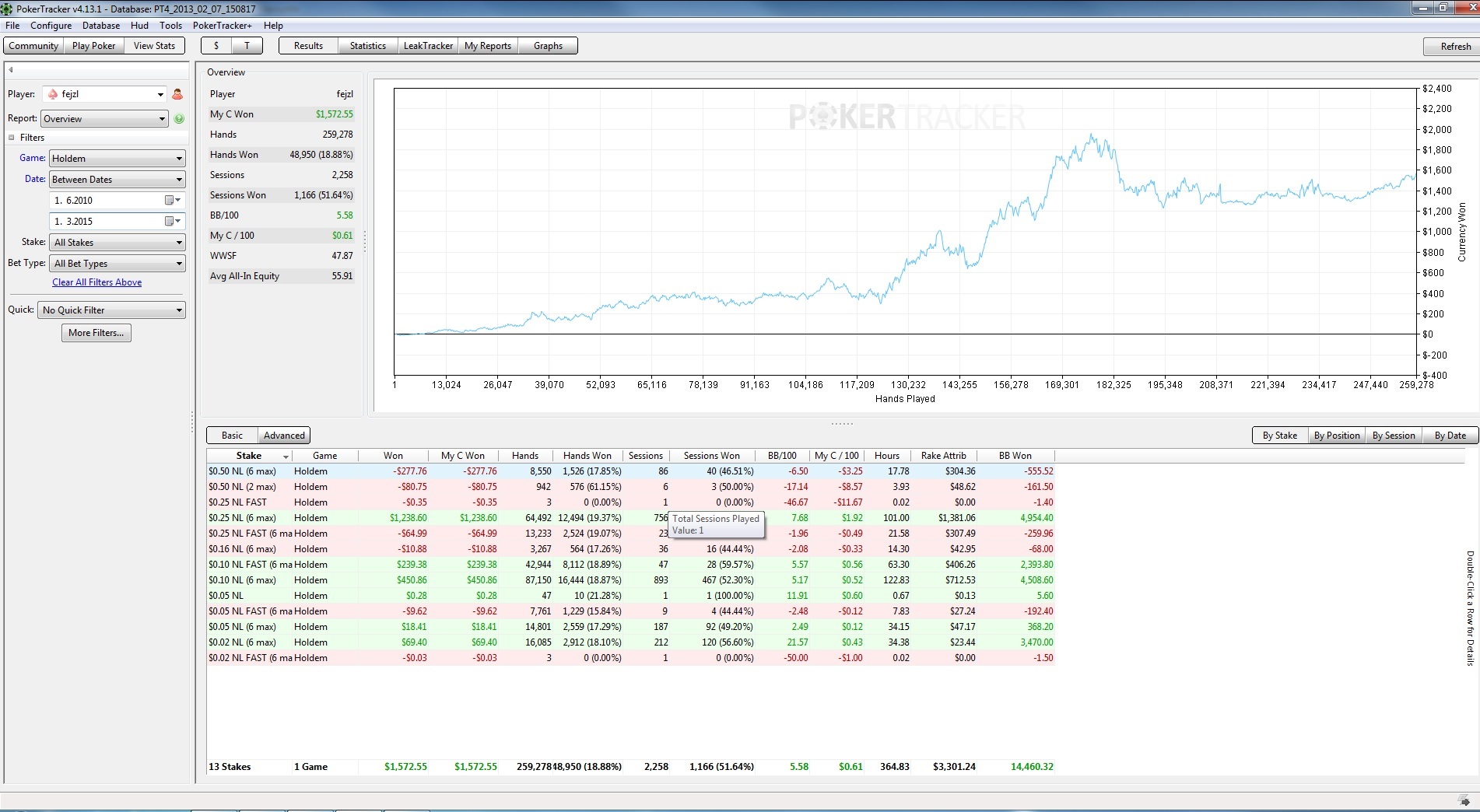Image resolution: width=1480 pixels, height=812 pixels.
Task: Switch to Basic view toggle
Action: click(232, 436)
